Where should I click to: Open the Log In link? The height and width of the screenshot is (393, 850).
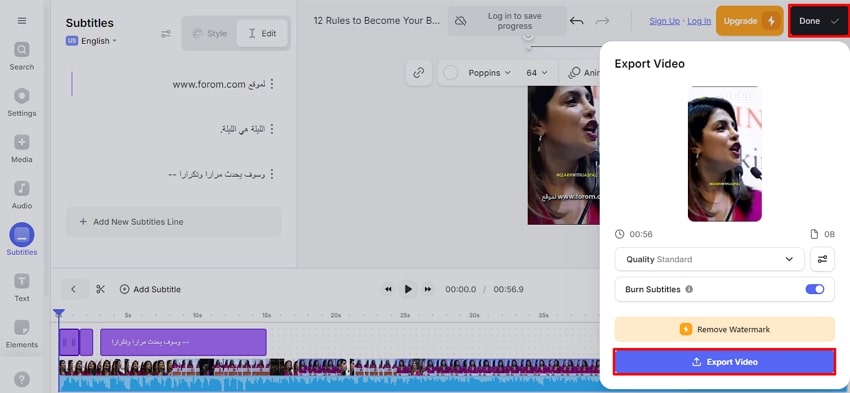tap(699, 21)
